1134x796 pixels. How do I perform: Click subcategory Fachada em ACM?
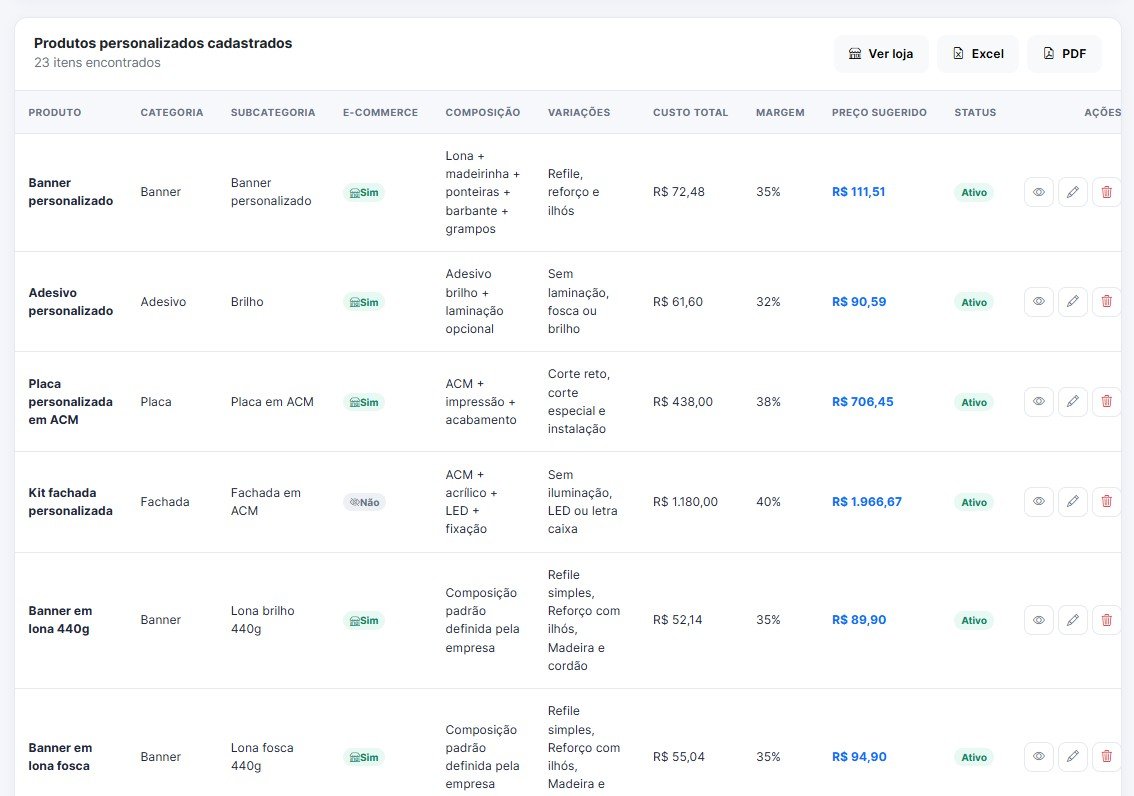click(265, 502)
